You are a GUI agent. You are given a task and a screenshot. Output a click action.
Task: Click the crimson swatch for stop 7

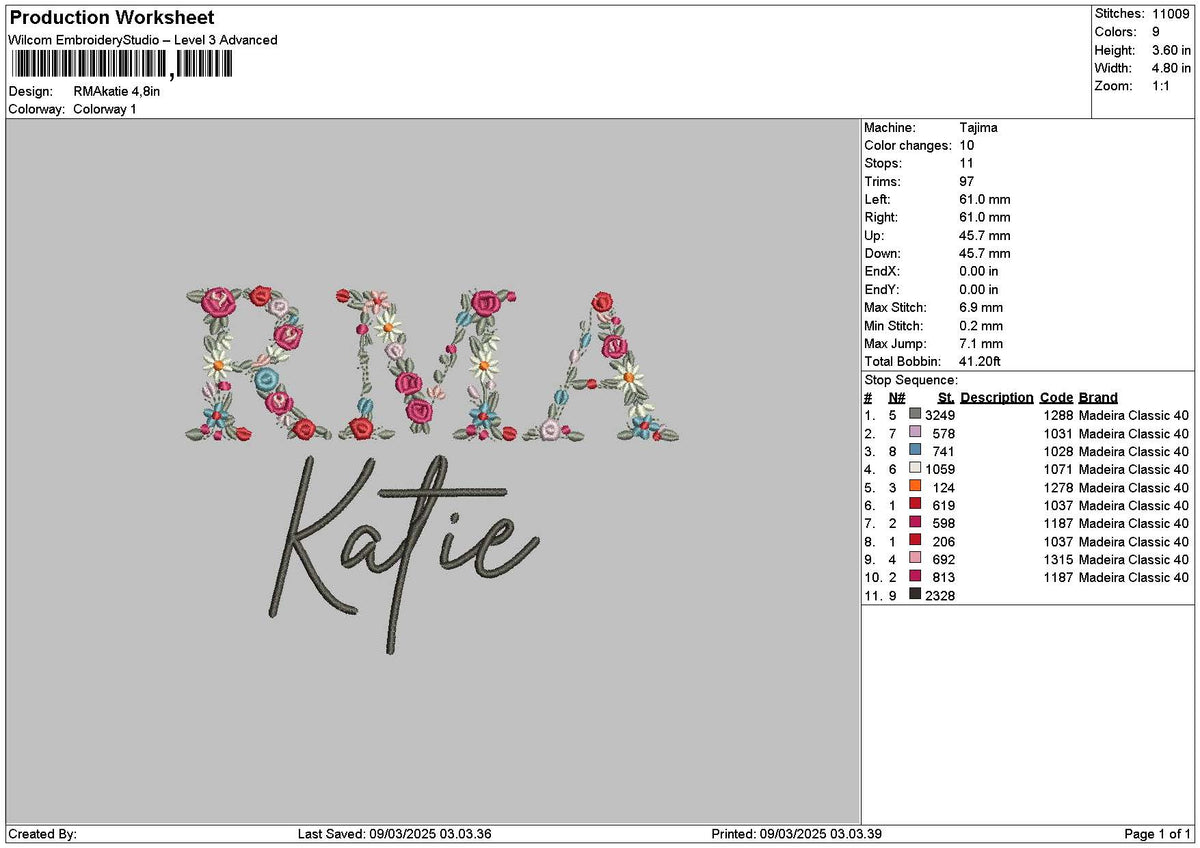(x=913, y=523)
